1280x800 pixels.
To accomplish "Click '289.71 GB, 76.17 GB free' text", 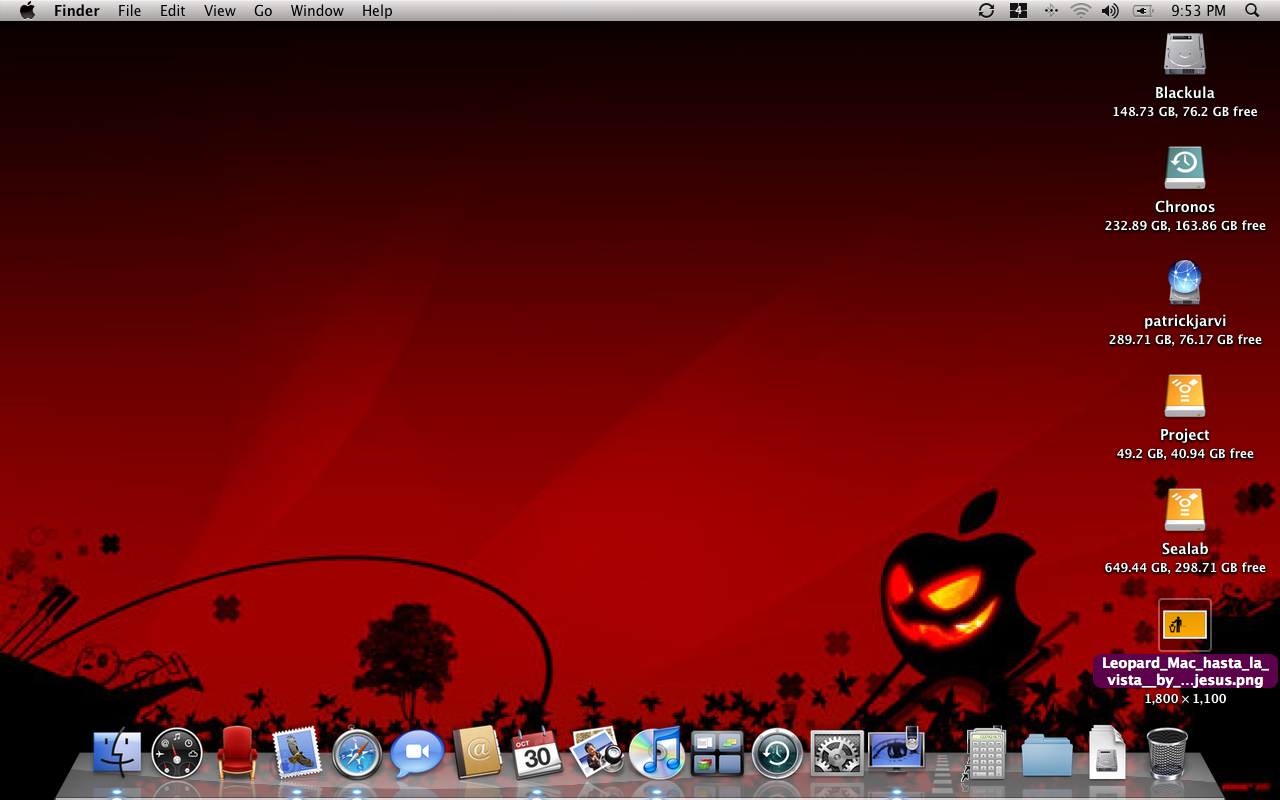I will [1185, 340].
